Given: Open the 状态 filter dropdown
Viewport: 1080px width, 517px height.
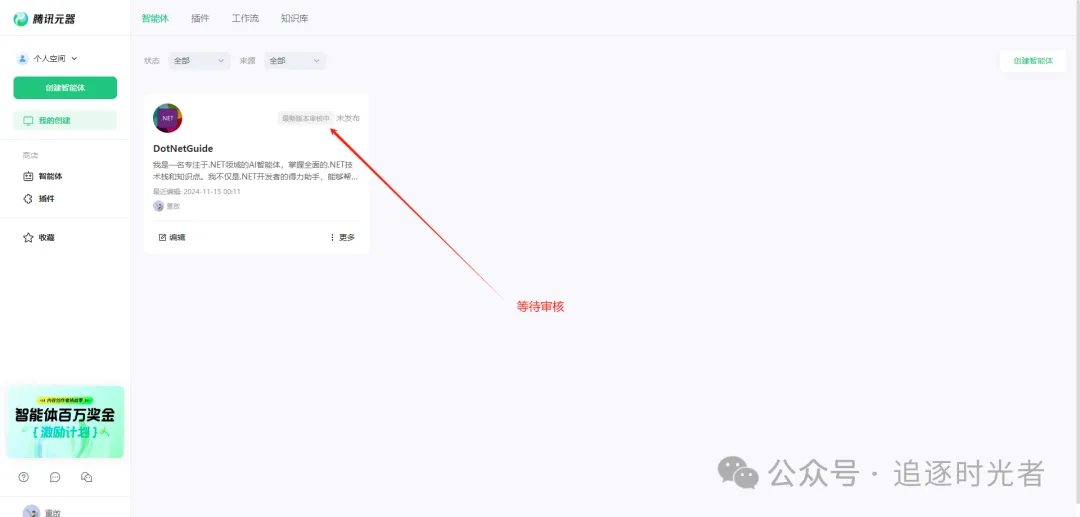Looking at the screenshot, I should point(200,61).
